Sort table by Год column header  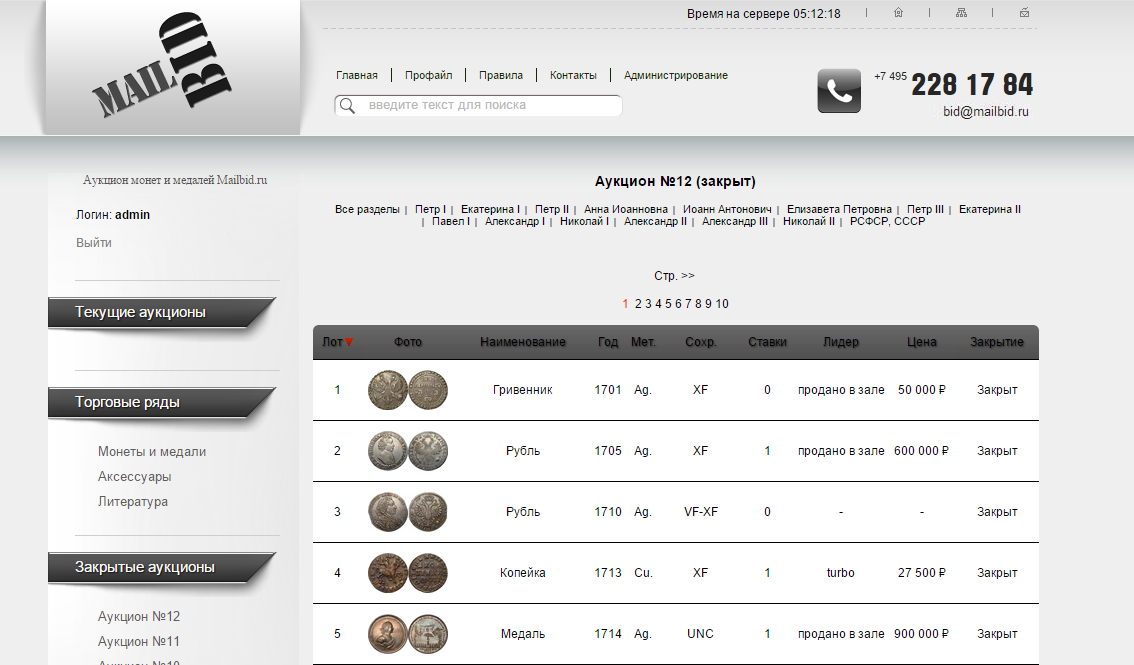pos(608,342)
